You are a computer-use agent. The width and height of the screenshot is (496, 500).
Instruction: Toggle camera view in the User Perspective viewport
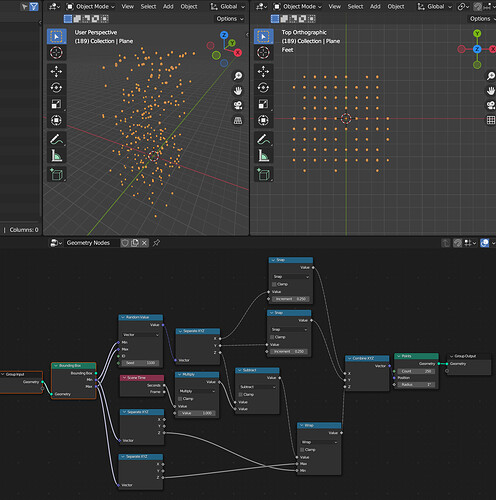pos(238,105)
